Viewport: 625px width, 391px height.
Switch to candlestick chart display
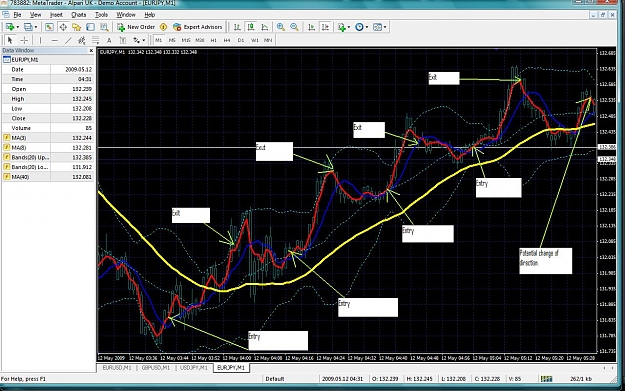(251, 27)
